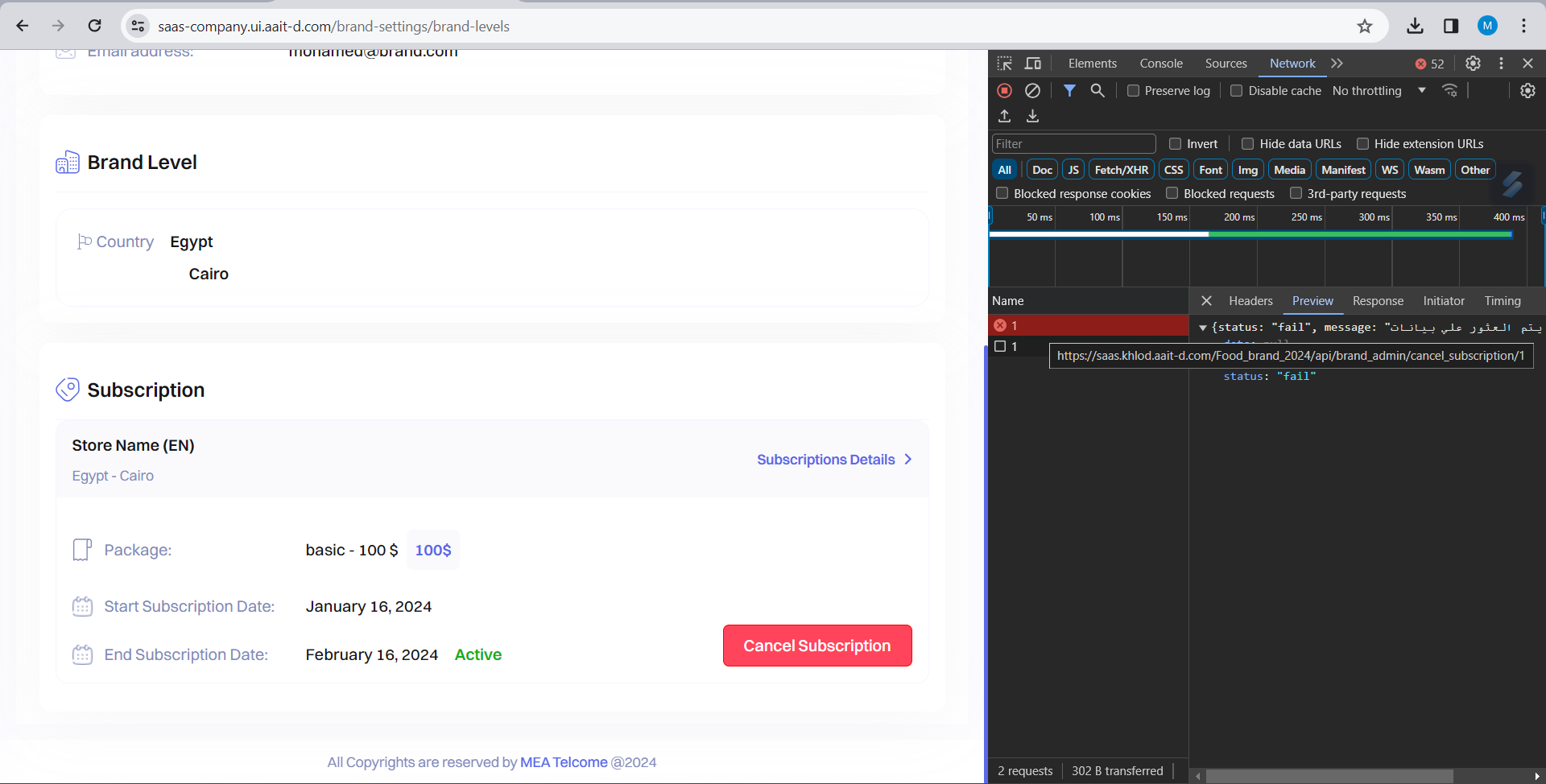Enable Preserve log checkbox
The image size is (1546, 784).
click(1133, 91)
